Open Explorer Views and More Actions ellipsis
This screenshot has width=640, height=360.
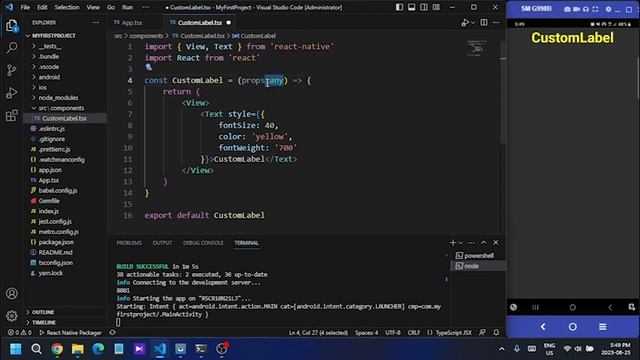point(96,22)
